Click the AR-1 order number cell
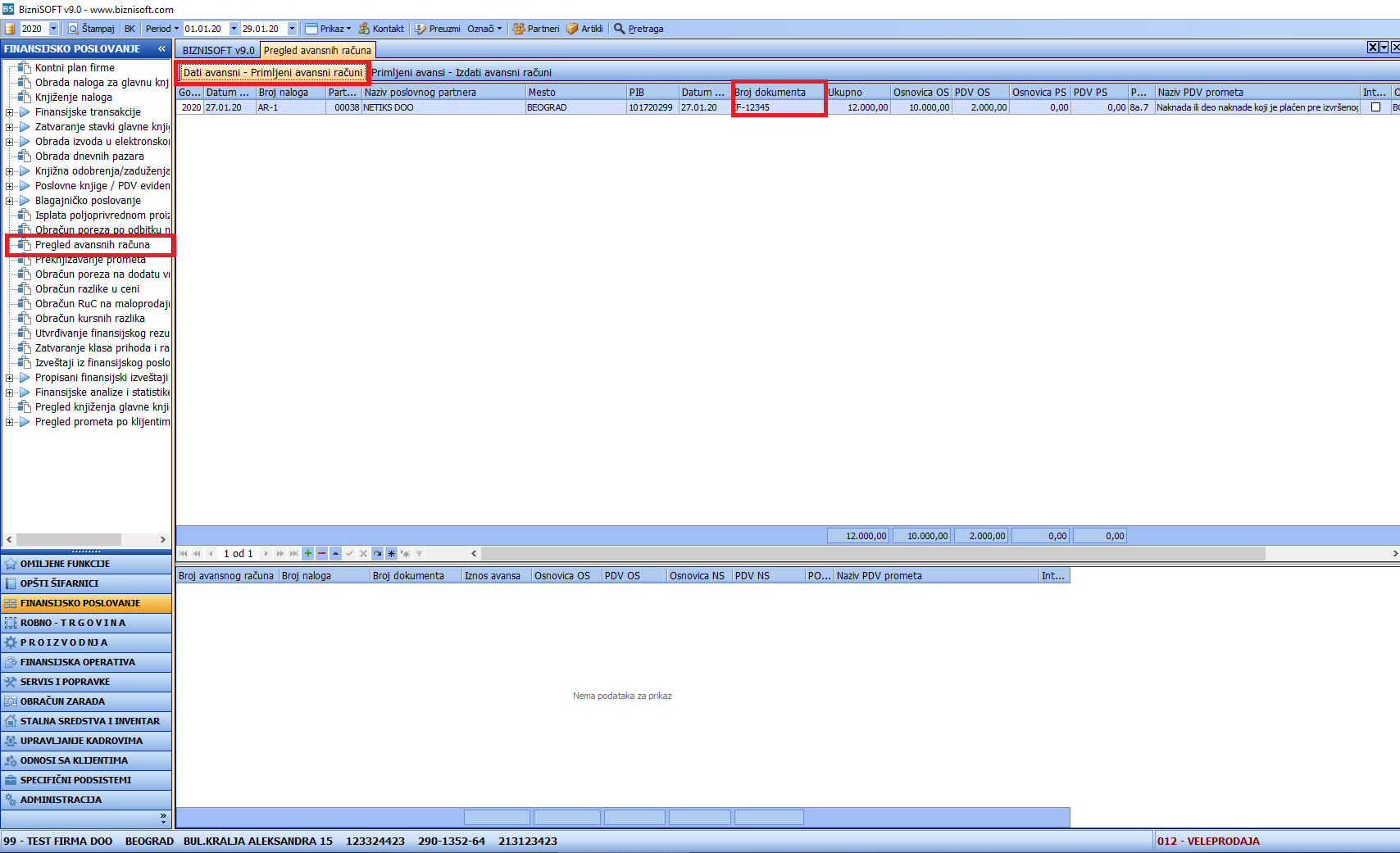The image size is (1400, 853). pyautogui.click(x=291, y=107)
